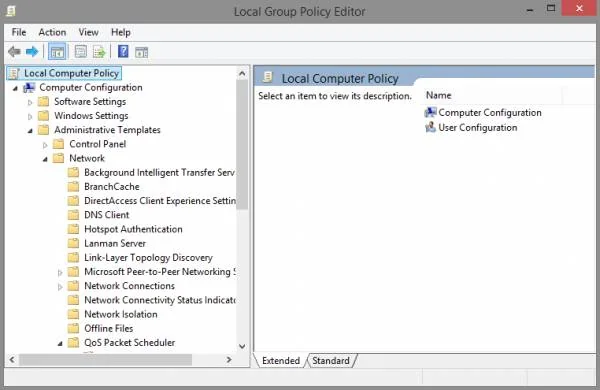
Task: Click the Lanman Server folder icon
Action: 73,243
